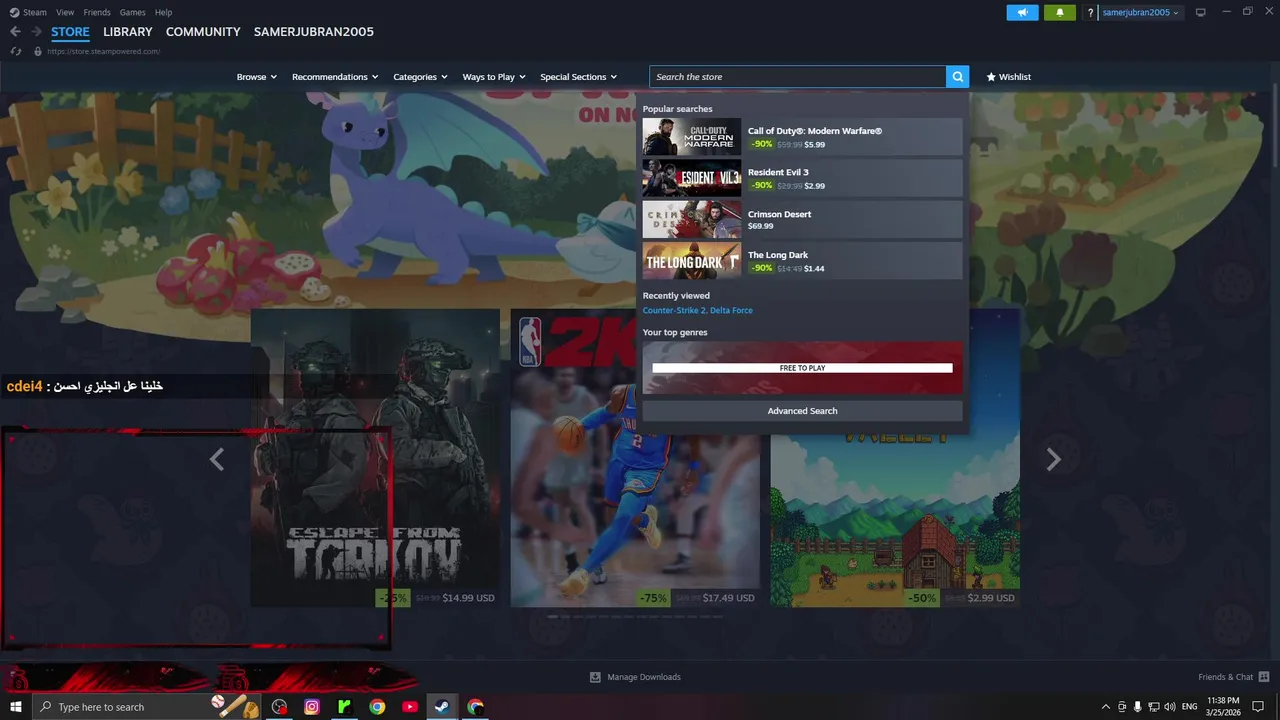Select The Long Dark search result
This screenshot has height=720, width=1280.
pyautogui.click(x=802, y=261)
